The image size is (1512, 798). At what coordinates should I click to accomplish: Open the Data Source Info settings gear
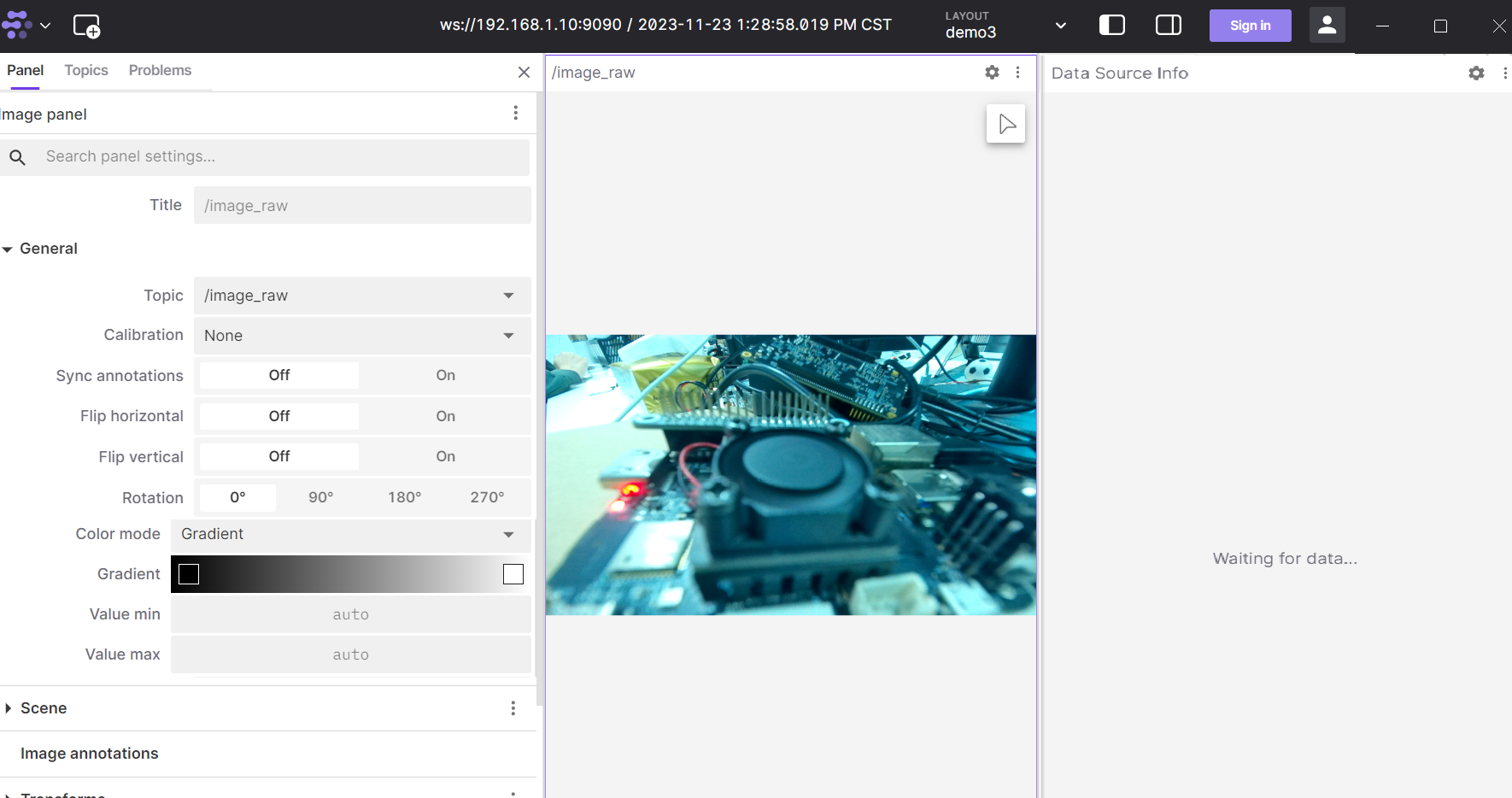tap(1476, 73)
